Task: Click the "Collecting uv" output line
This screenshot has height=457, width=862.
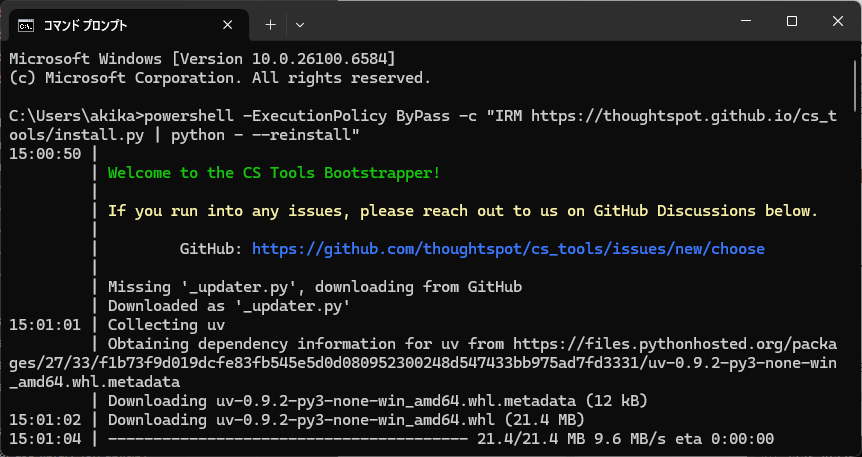Action: 166,325
